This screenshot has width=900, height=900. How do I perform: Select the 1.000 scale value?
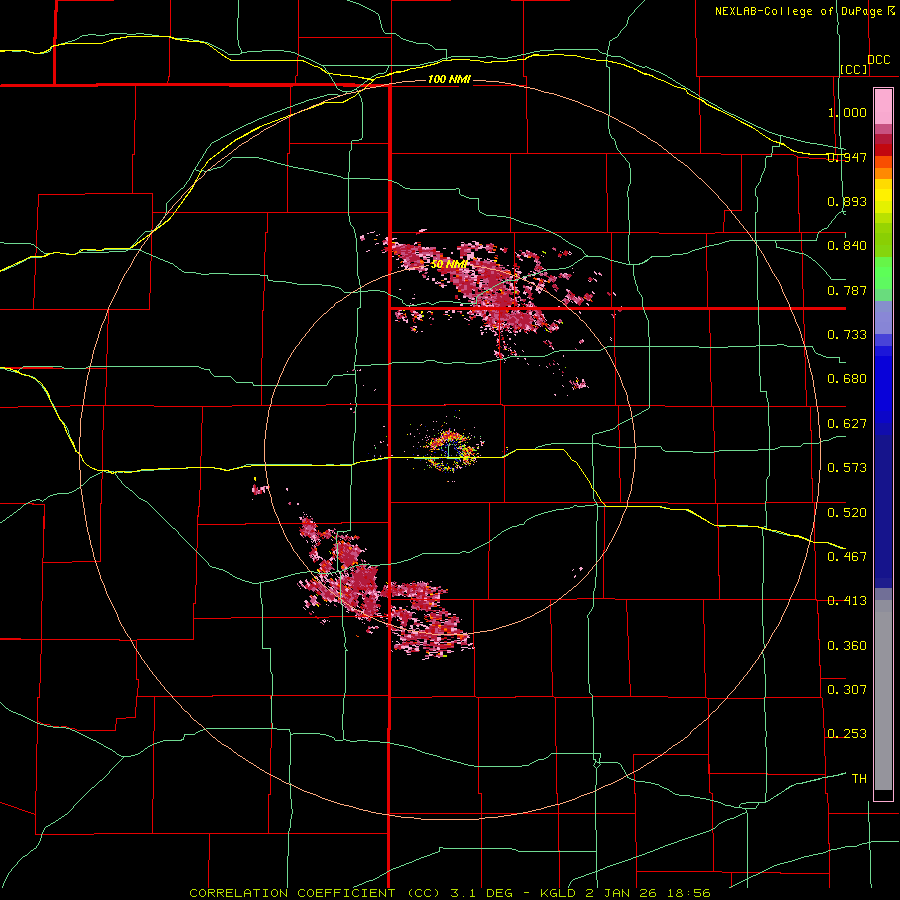[x=847, y=112]
